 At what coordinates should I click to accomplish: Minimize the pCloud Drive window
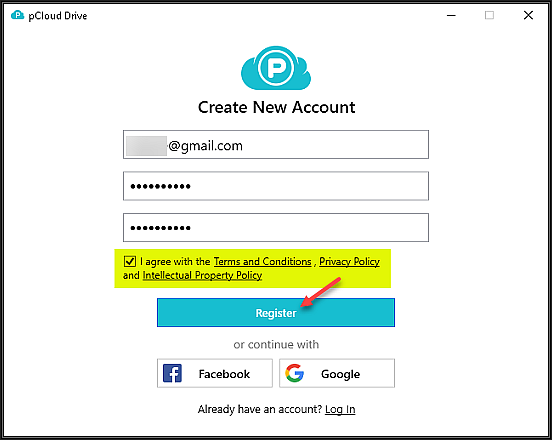click(451, 15)
